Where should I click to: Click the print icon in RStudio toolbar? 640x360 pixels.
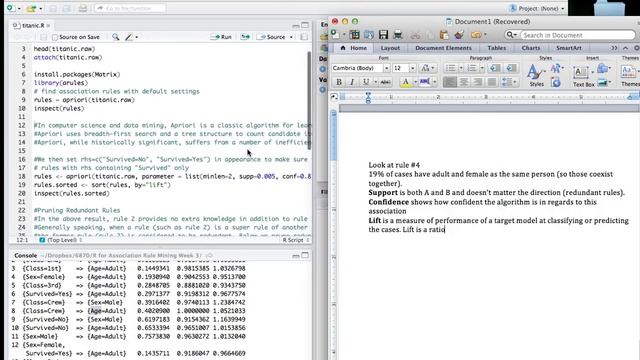(x=82, y=8)
